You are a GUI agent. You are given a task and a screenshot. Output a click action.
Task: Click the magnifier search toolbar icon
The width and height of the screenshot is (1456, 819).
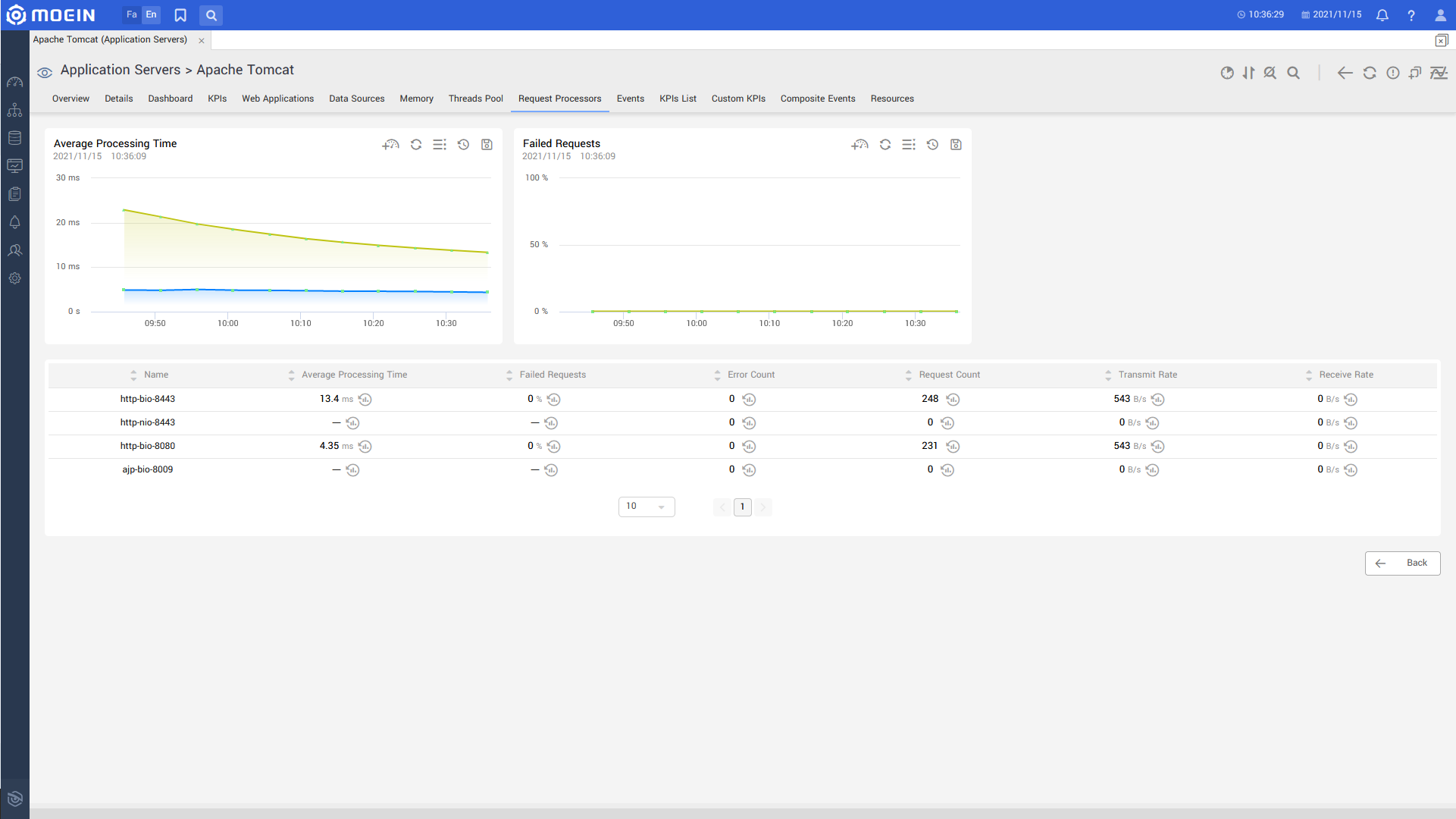tap(1294, 73)
